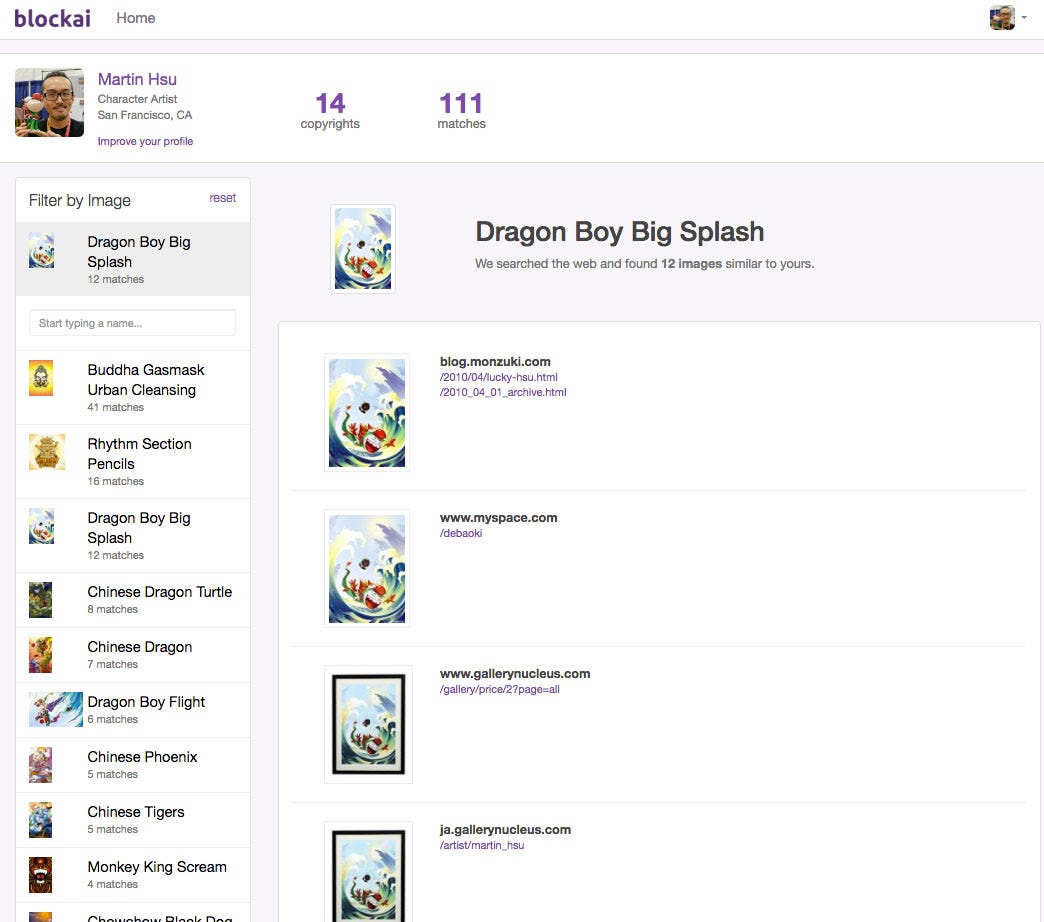The height and width of the screenshot is (922, 1044).
Task: Click Chinese Dragon Turtle thumbnail icon
Action: (41, 600)
